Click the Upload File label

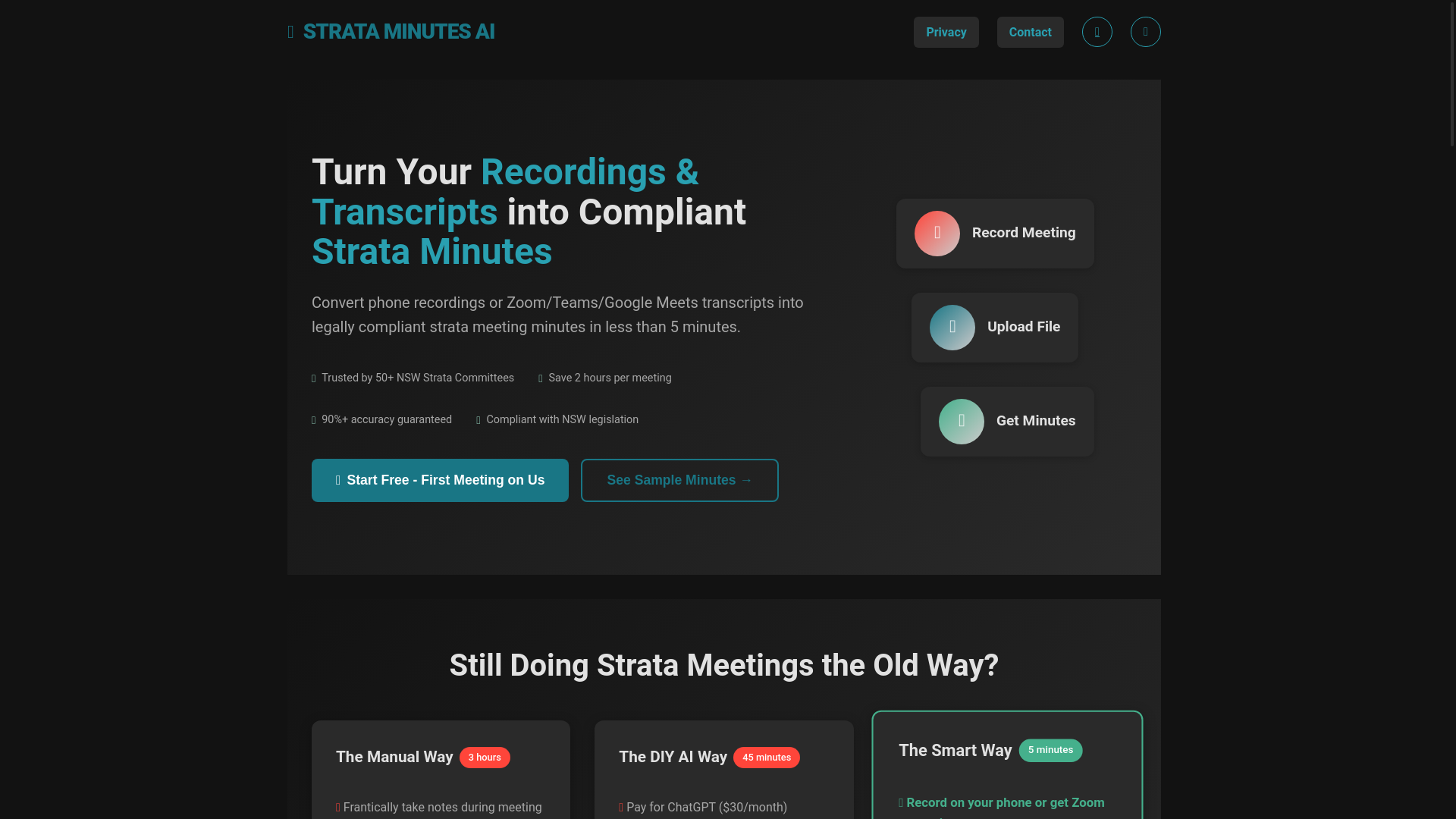tap(1024, 327)
